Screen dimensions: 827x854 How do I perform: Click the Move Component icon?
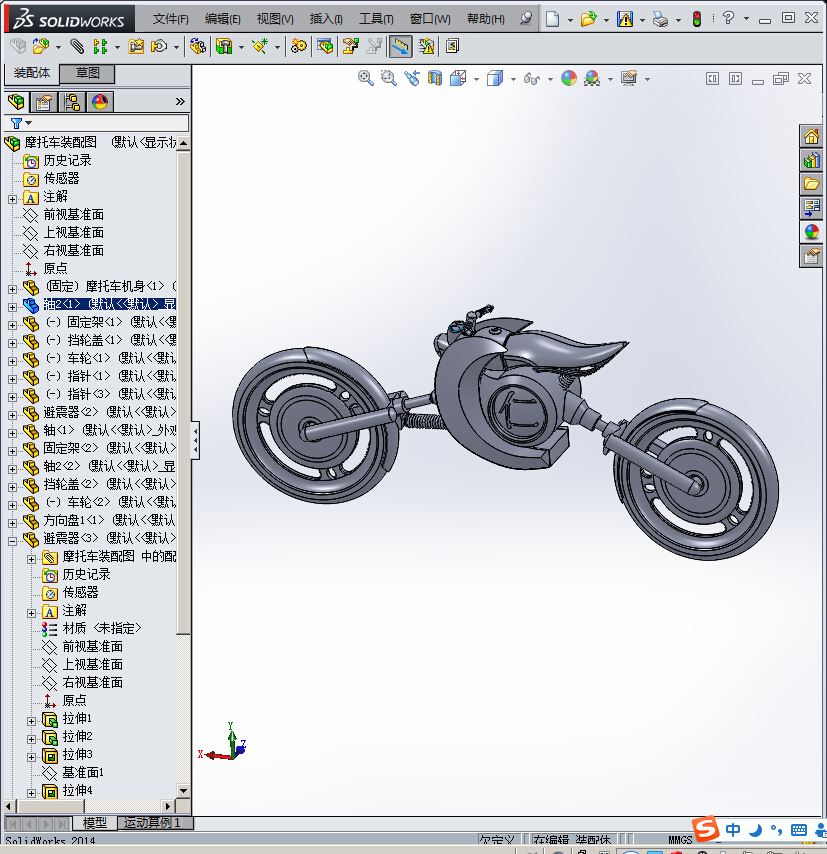point(159,46)
